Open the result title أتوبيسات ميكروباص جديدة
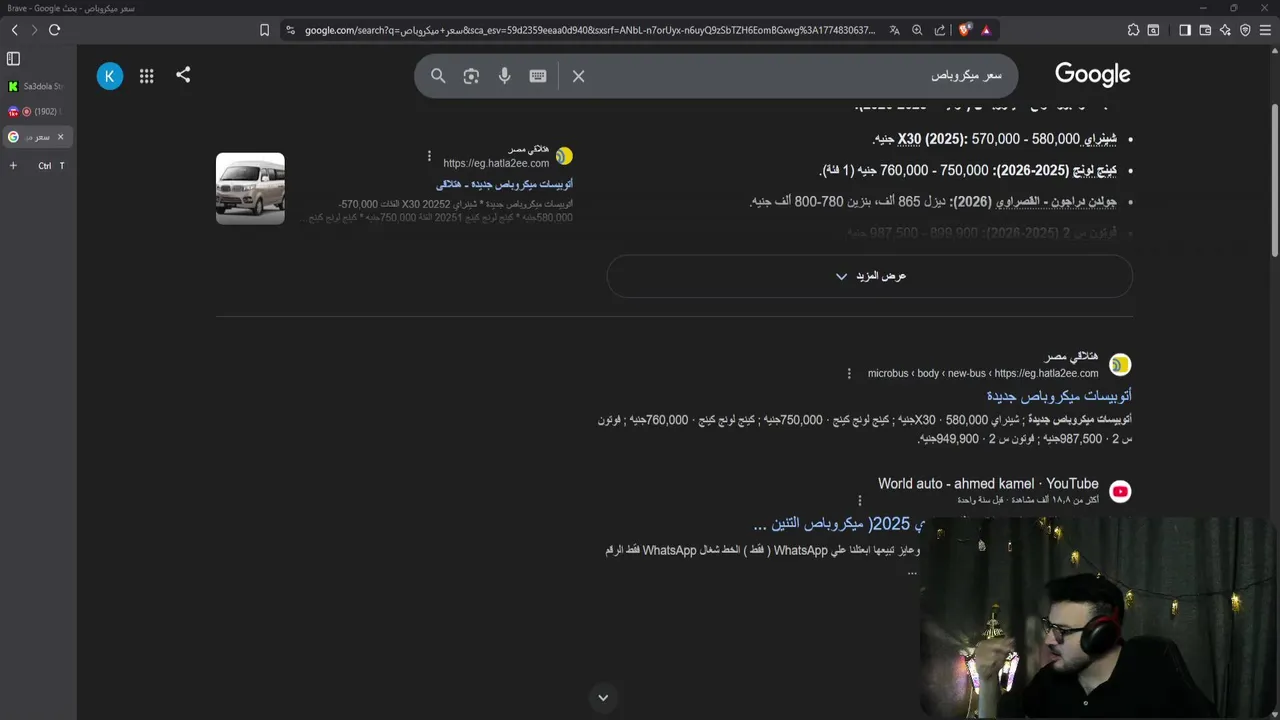Screen dimensions: 1280x720 [x=1059, y=396]
